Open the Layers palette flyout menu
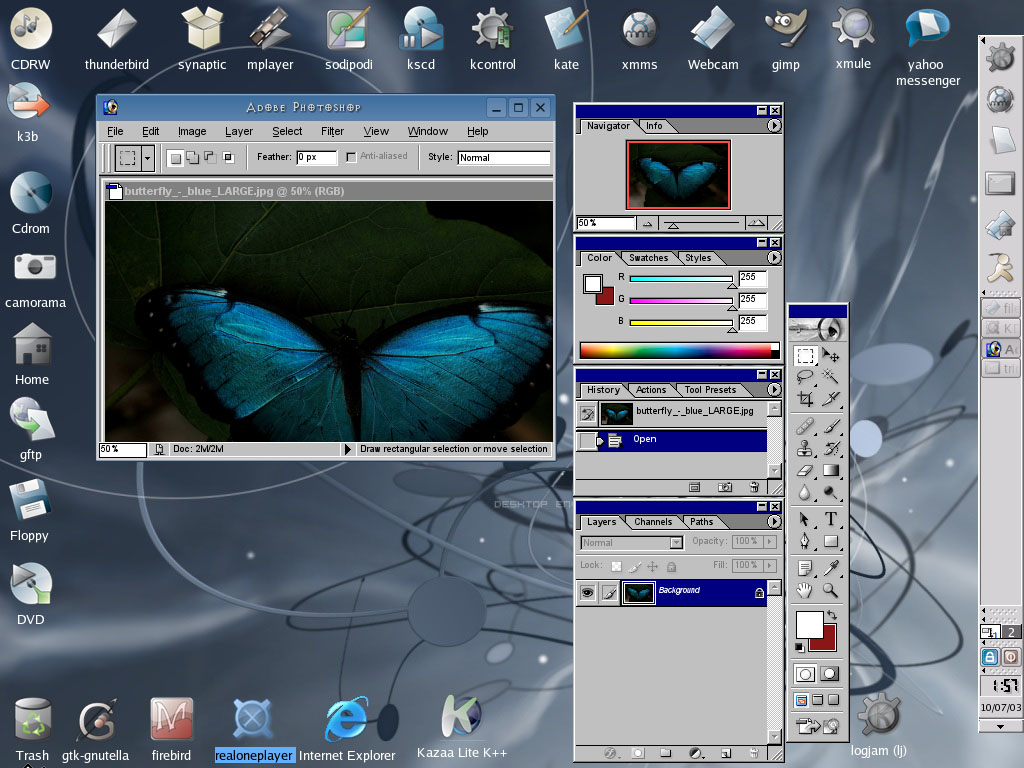 tap(774, 521)
